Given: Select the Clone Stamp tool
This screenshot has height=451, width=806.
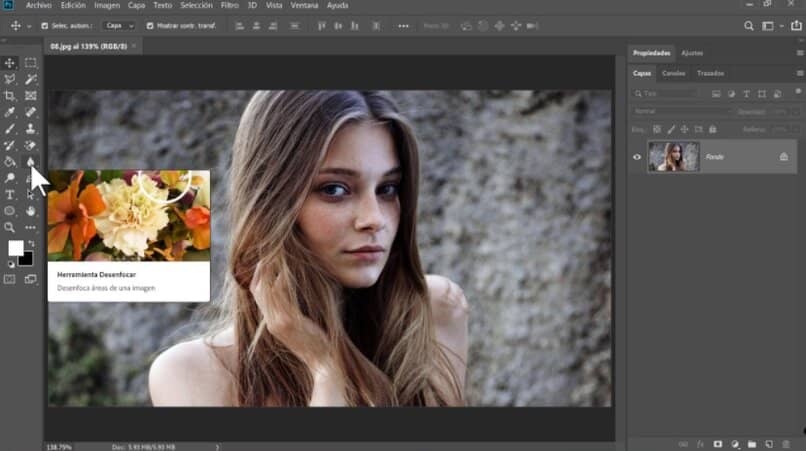Looking at the screenshot, I should pyautogui.click(x=30, y=129).
